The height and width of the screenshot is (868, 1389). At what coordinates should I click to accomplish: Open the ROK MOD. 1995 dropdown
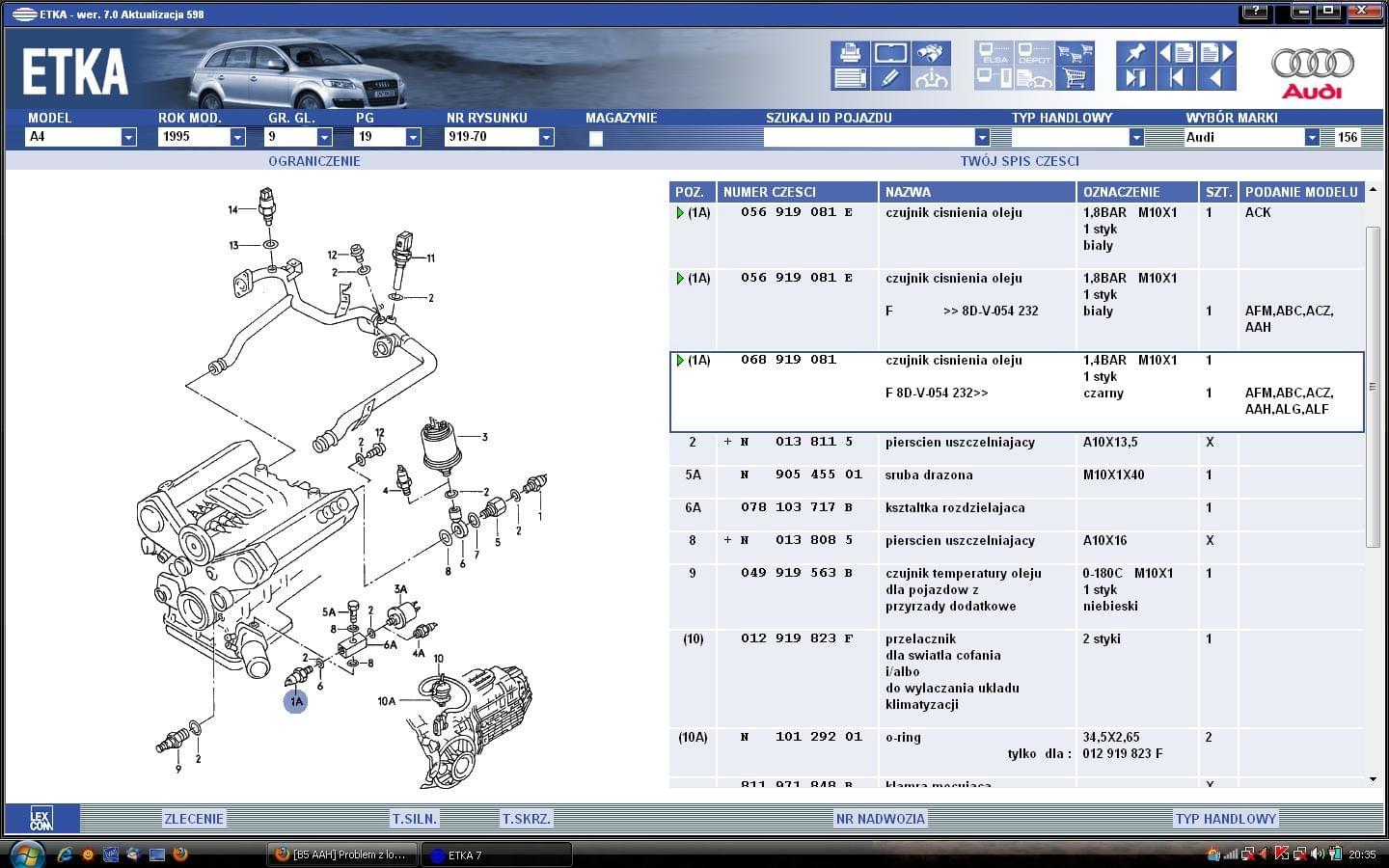point(237,137)
